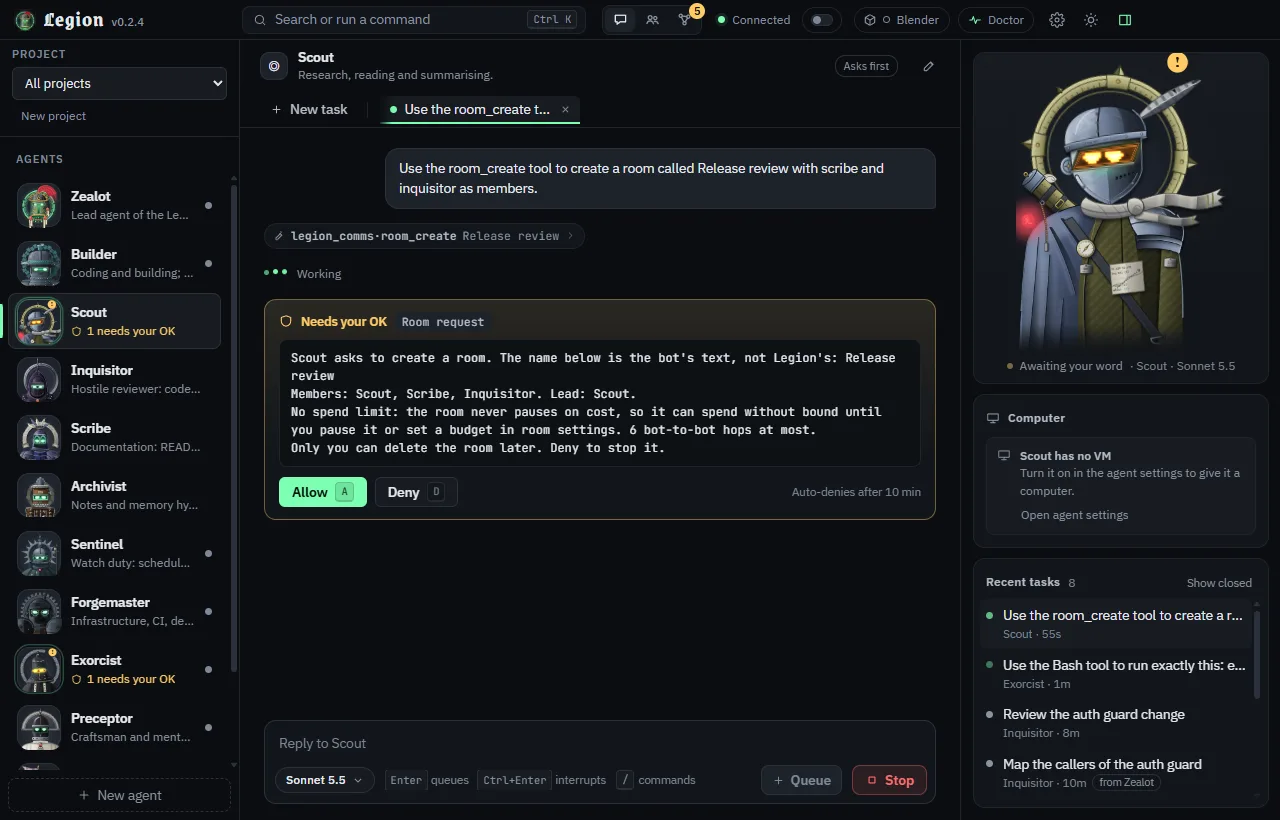Focus the Search or run a command field
Image resolution: width=1280 pixels, height=820 pixels.
(414, 20)
